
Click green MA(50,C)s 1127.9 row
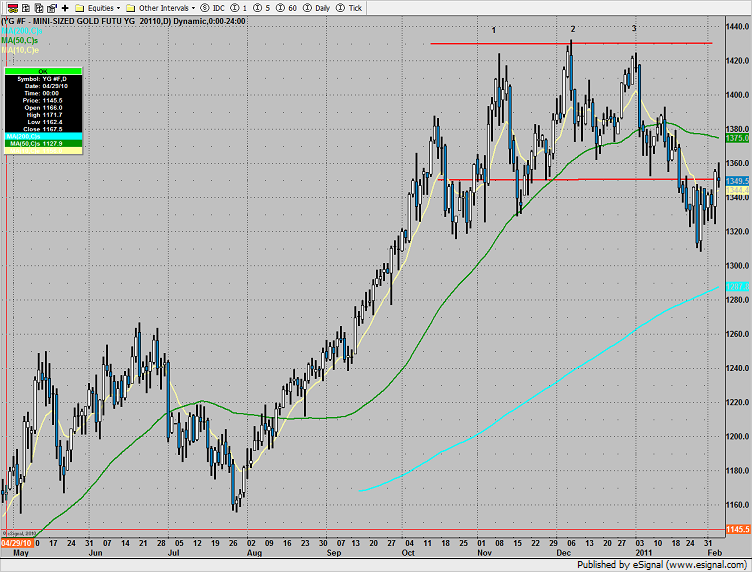43,143
